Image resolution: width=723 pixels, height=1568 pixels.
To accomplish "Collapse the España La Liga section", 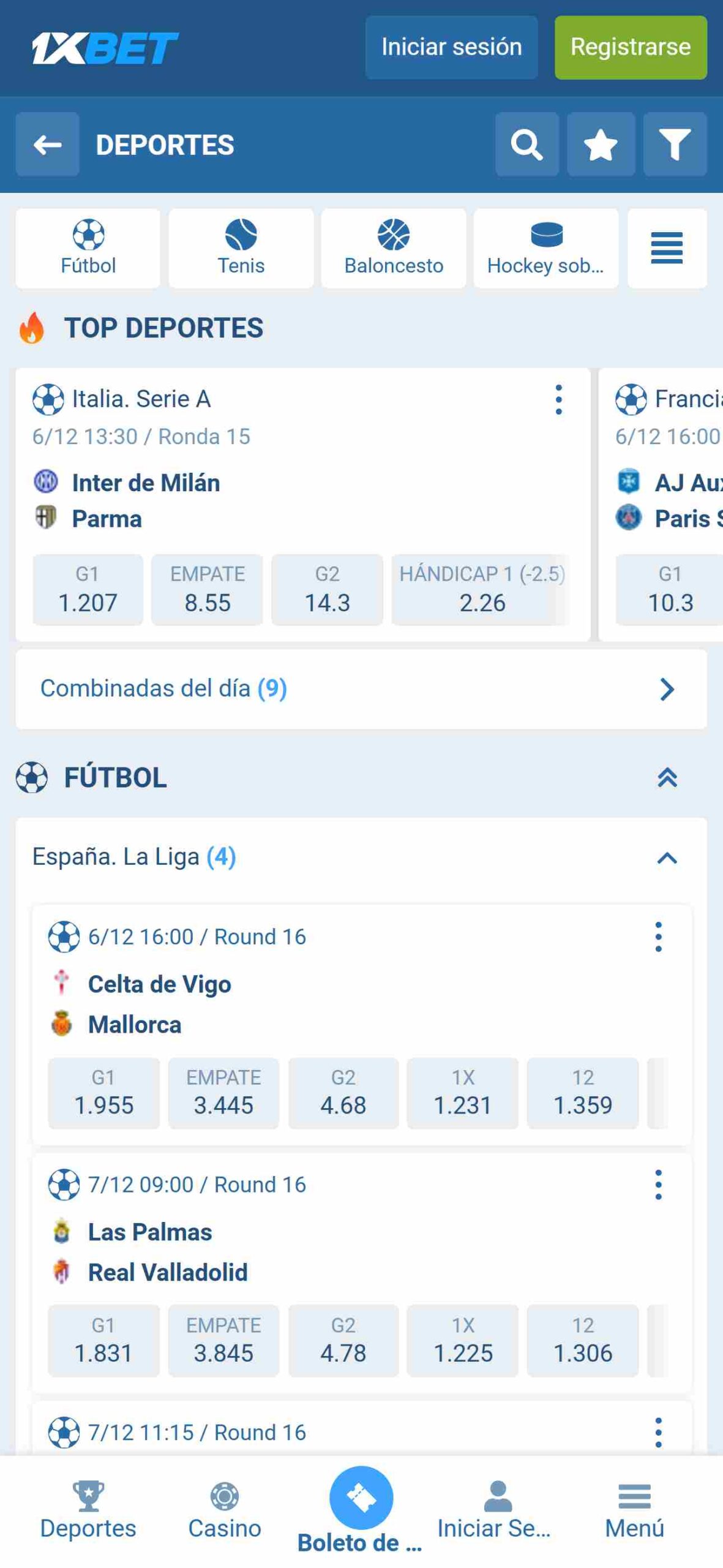I will tap(667, 858).
